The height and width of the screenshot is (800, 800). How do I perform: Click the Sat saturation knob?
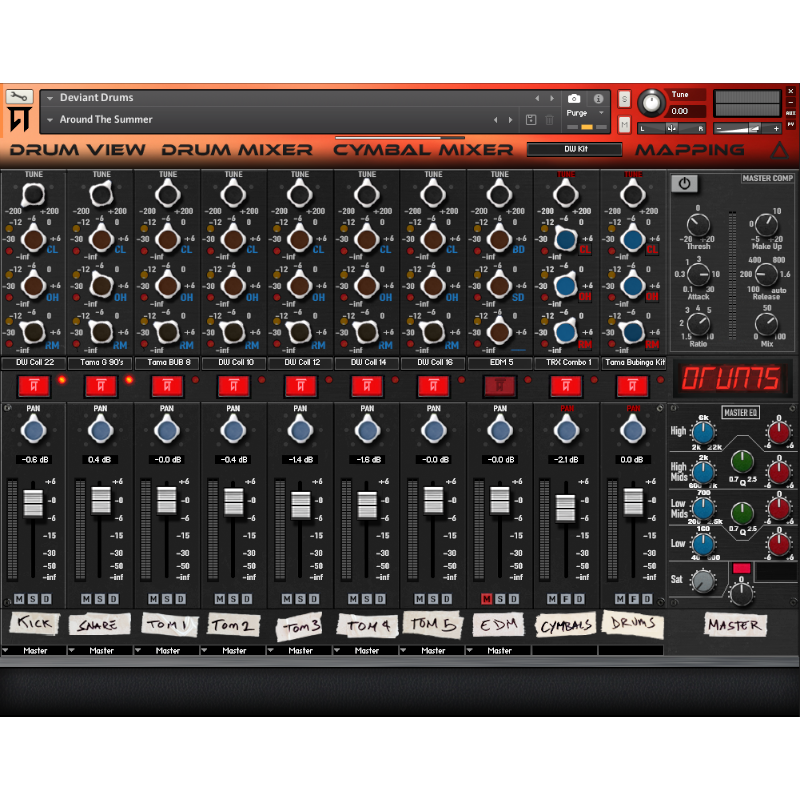[703, 581]
